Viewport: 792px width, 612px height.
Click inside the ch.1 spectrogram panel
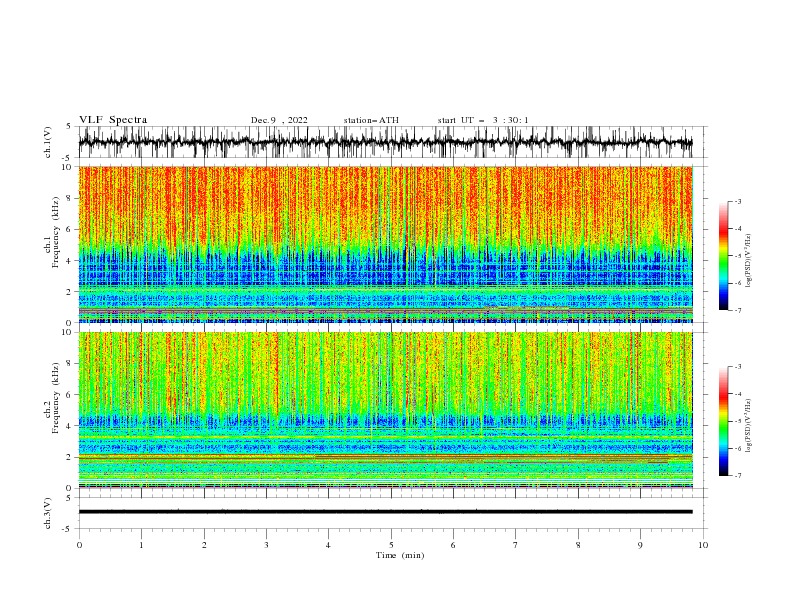pyautogui.click(x=385, y=244)
